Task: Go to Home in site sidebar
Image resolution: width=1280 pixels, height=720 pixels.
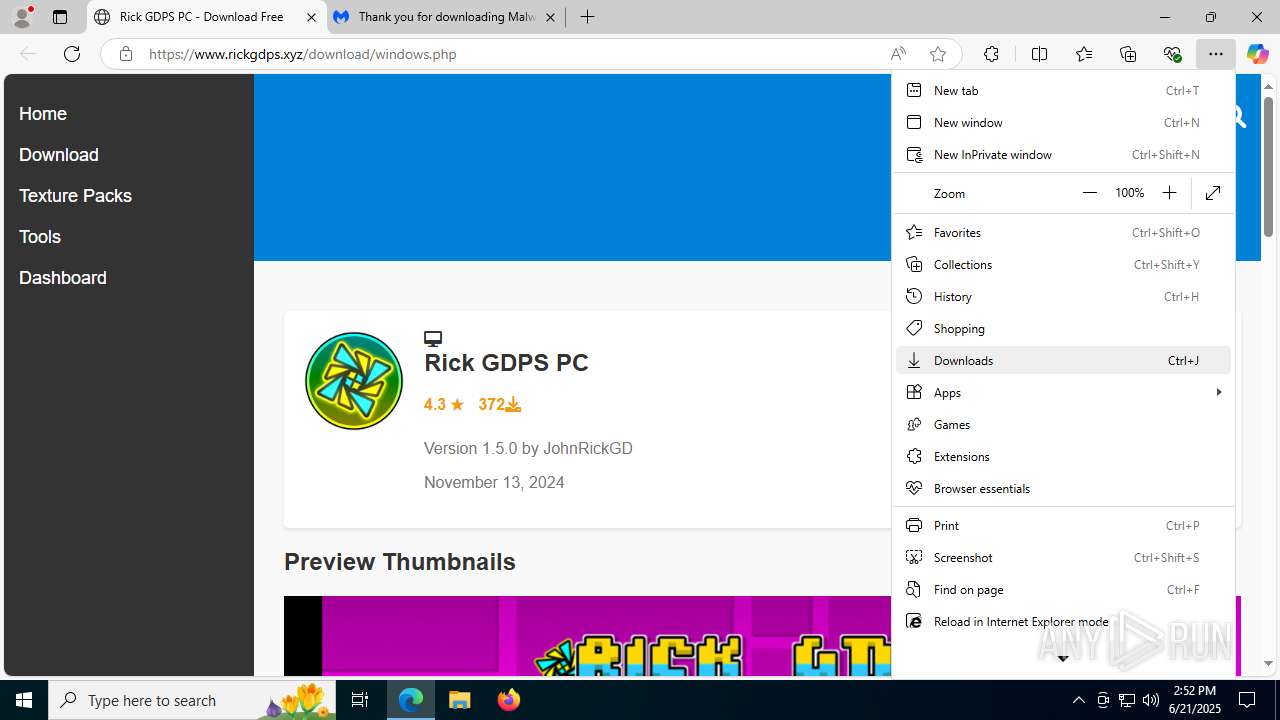Action: click(43, 114)
